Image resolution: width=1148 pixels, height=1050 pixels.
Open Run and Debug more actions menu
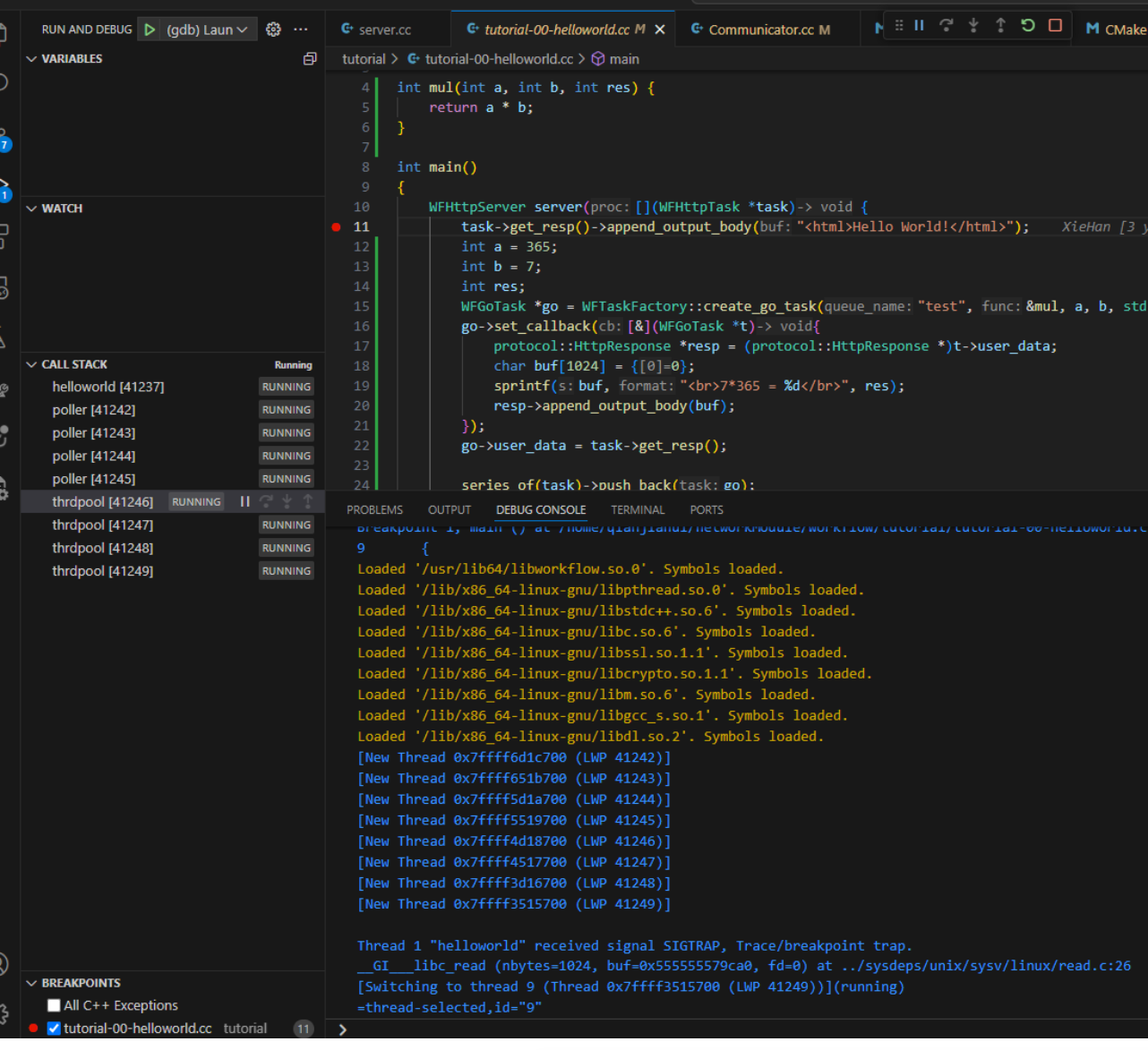(x=301, y=30)
